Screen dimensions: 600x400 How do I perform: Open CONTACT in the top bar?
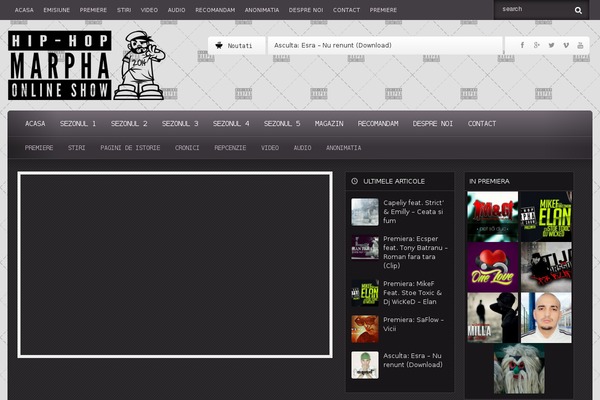(347, 10)
